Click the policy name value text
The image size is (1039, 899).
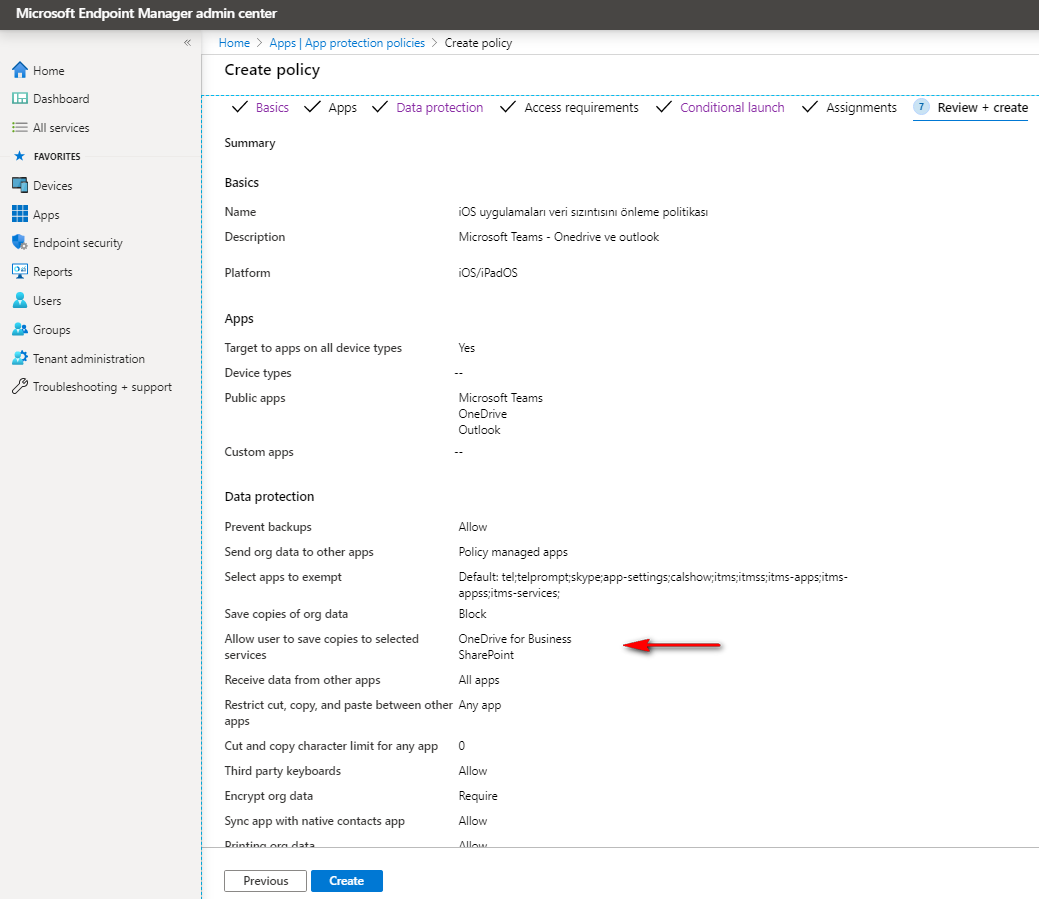[x=583, y=212]
